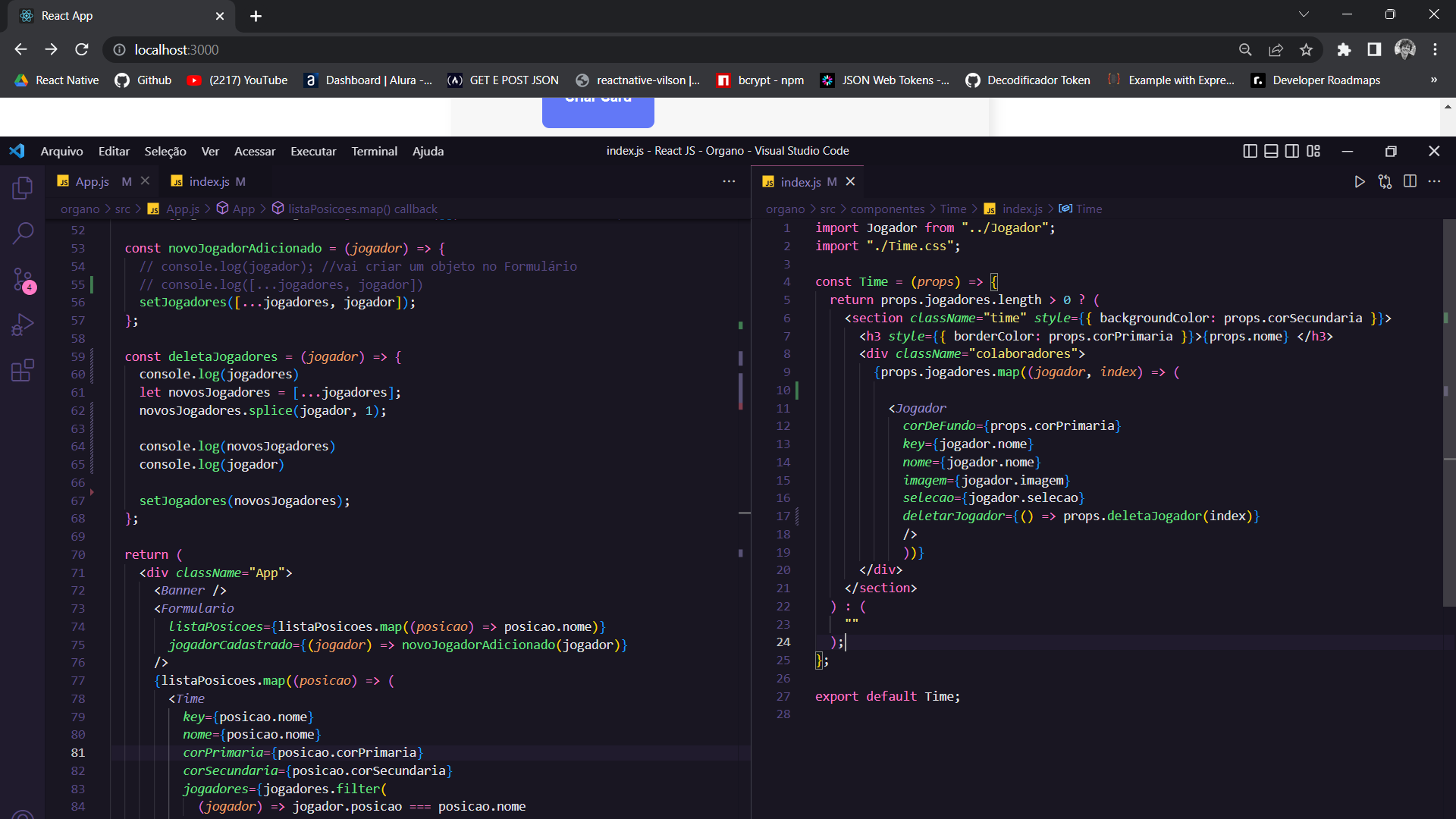The width and height of the screenshot is (1456, 819).
Task: Click the browser zoom magnifier icon
Action: pos(1245,49)
